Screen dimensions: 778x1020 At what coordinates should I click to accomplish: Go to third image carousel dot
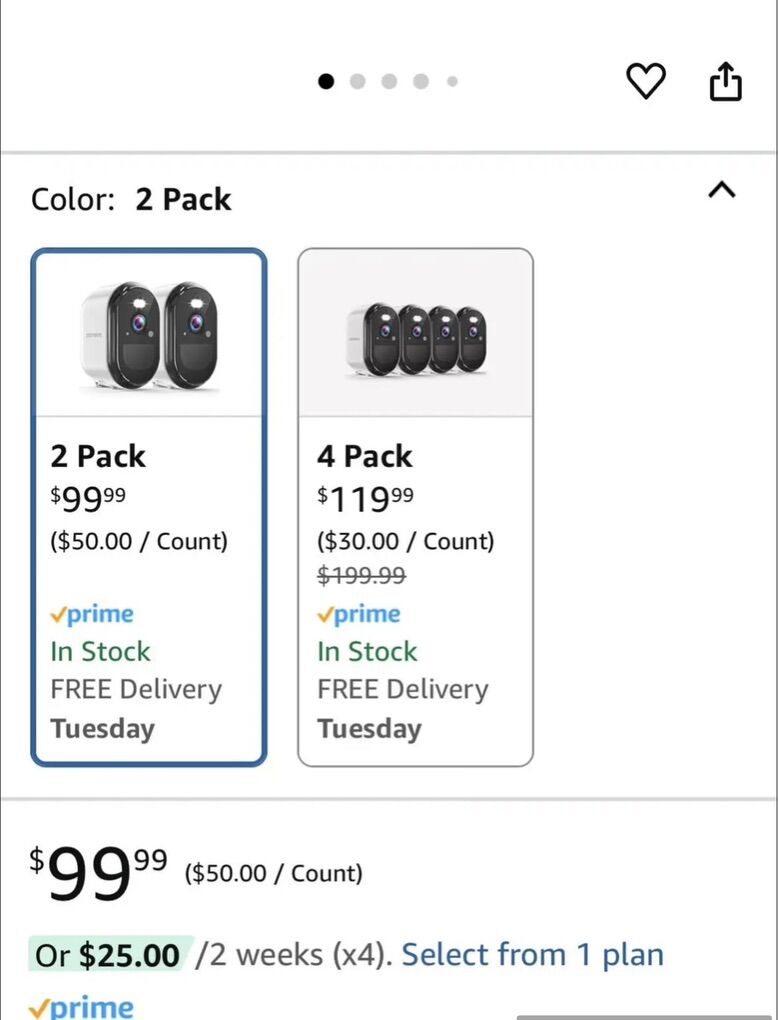pyautogui.click(x=389, y=82)
